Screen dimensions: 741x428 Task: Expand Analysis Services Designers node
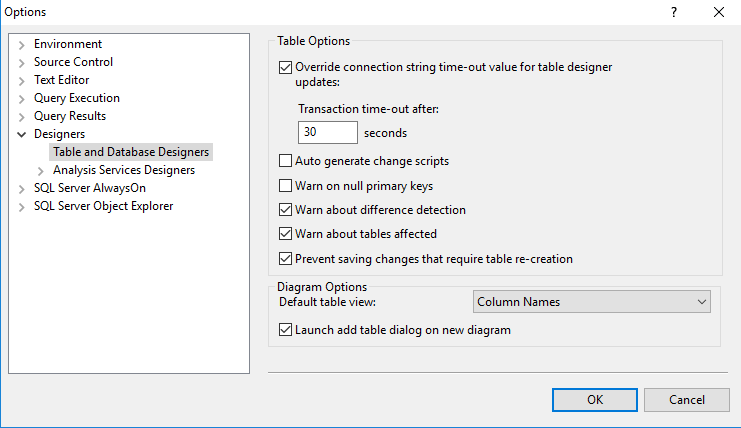coord(41,171)
